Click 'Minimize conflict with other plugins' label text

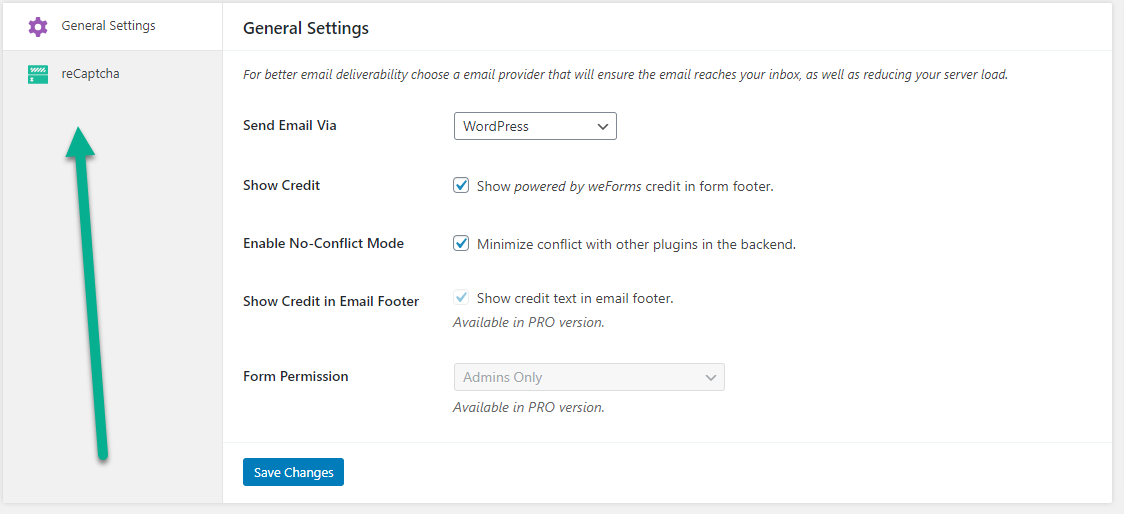(x=636, y=244)
